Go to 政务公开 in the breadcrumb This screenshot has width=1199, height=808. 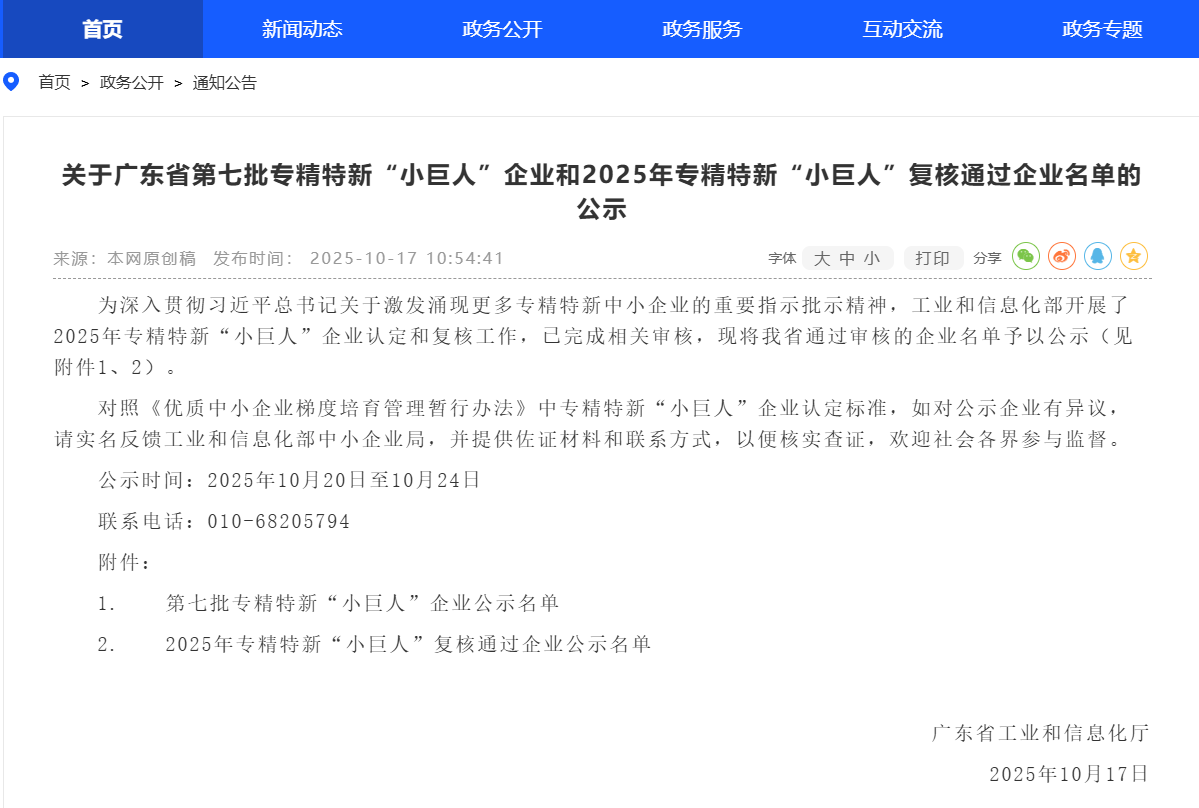click(131, 83)
